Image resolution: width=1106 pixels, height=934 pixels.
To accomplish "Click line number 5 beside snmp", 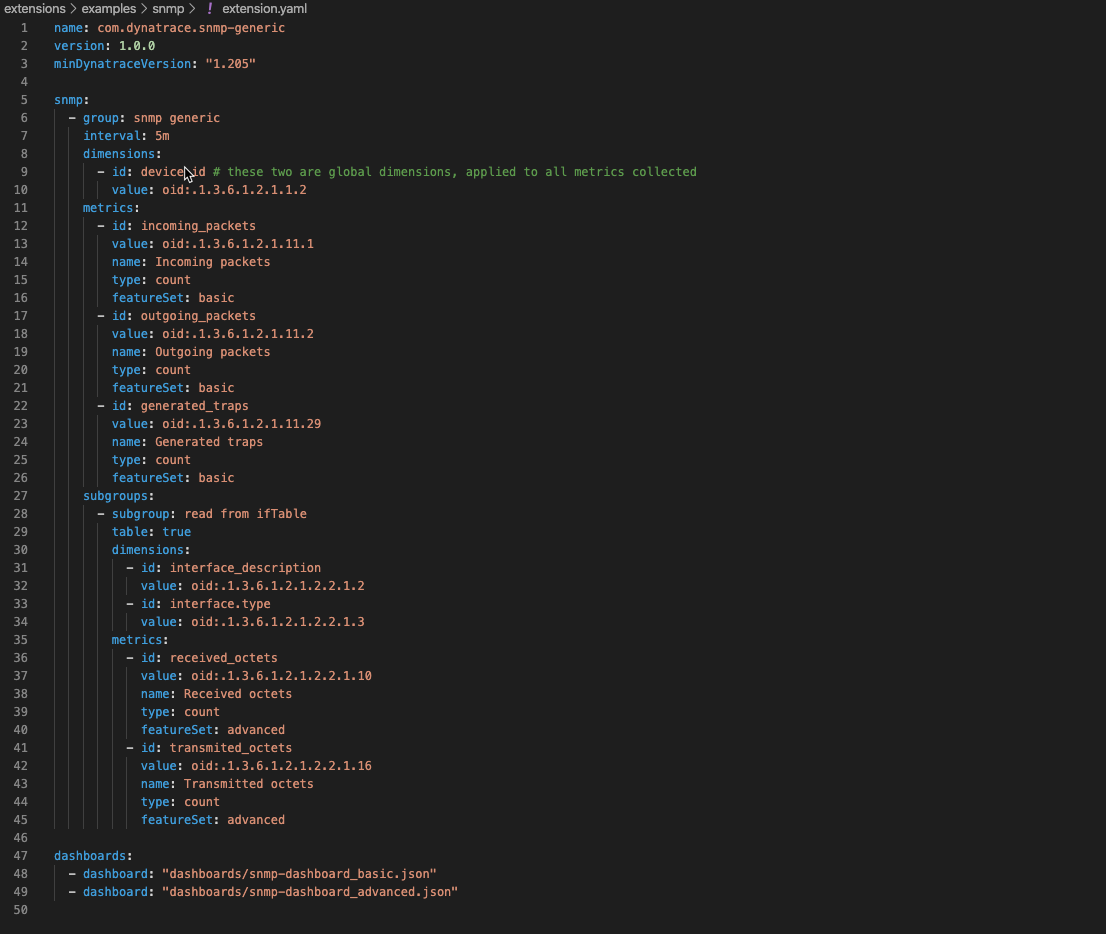I will [x=24, y=100].
